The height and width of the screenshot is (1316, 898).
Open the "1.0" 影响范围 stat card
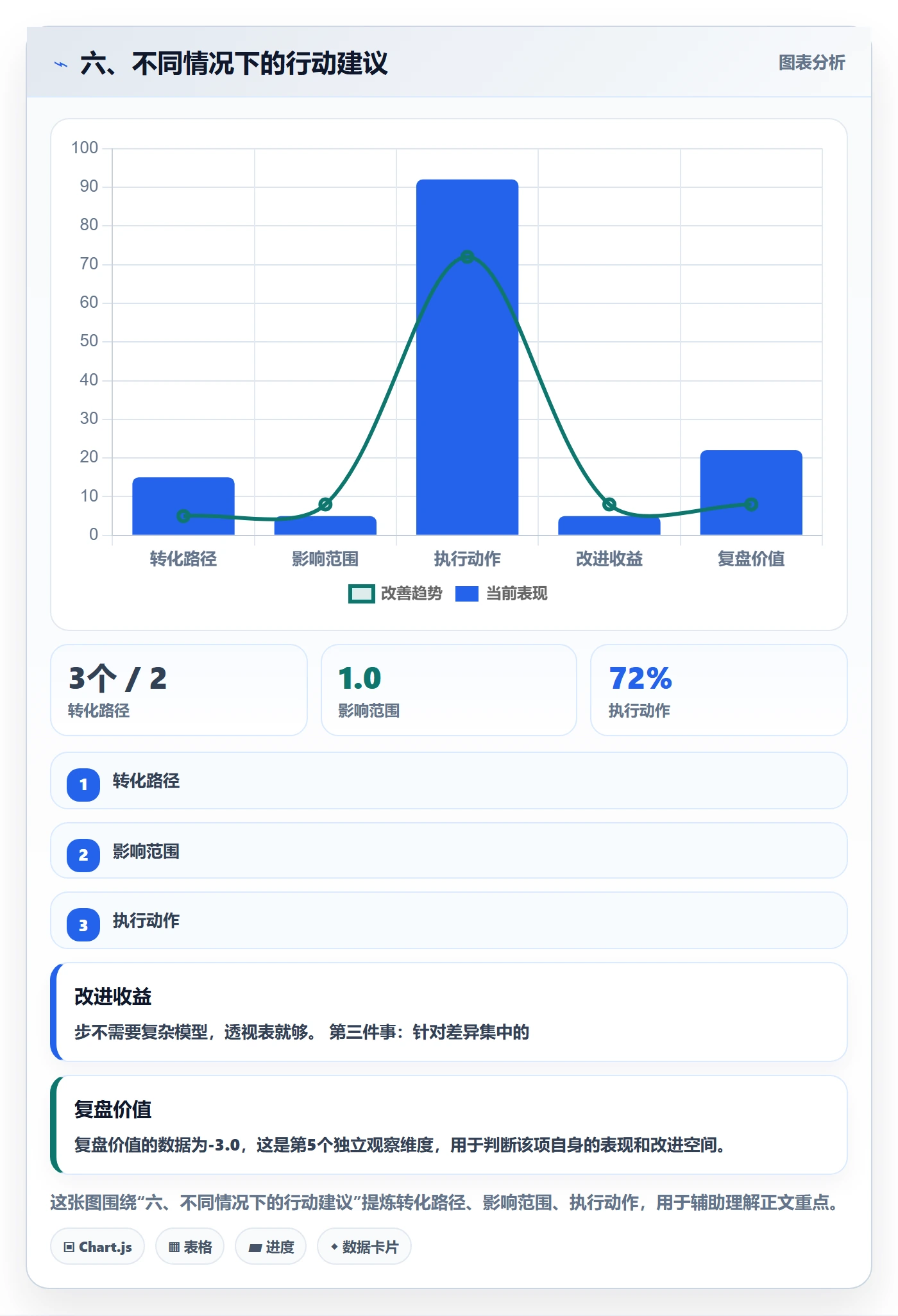pos(449,690)
